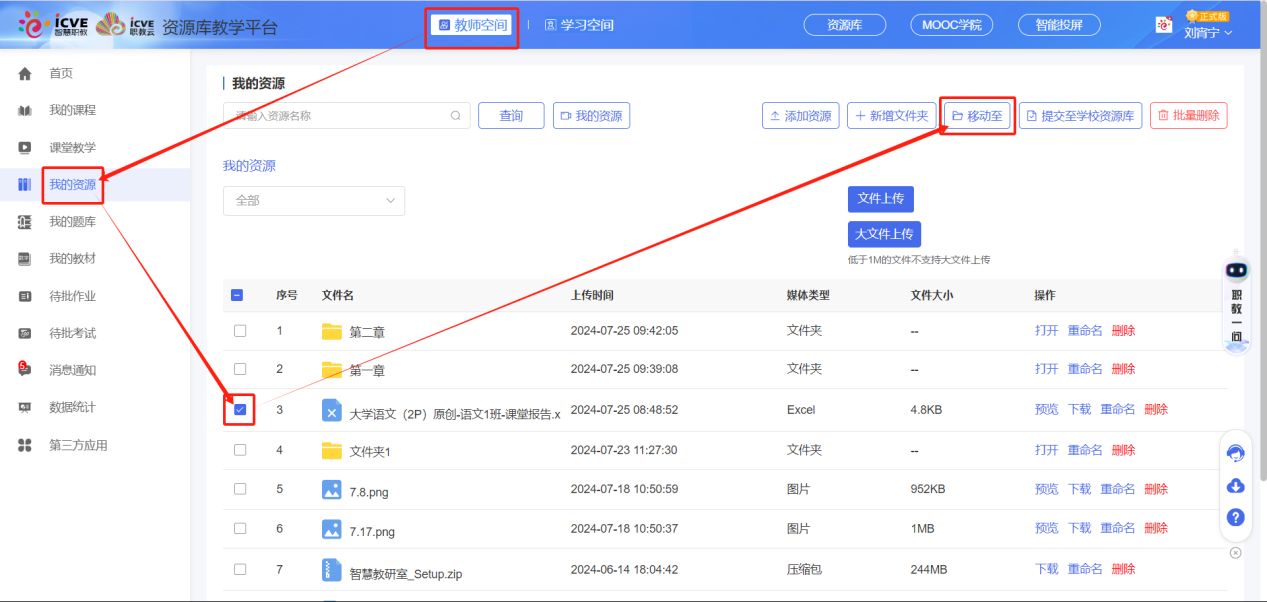Open 第二章 folder via 打开 link
Image resolution: width=1267 pixels, height=602 pixels.
point(1046,329)
